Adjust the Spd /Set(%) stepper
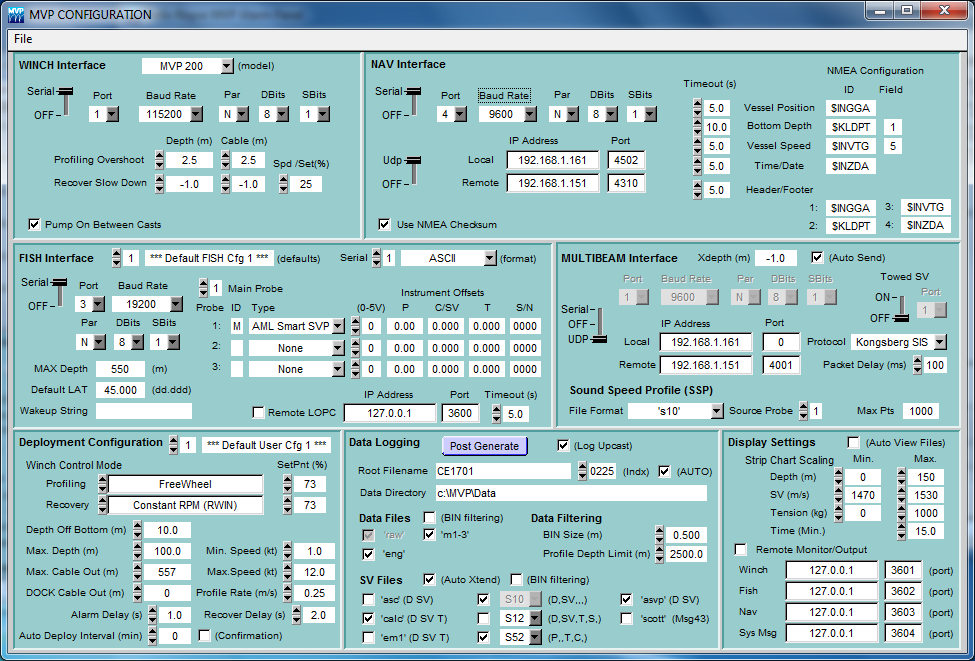This screenshot has width=975, height=661. coord(283,184)
